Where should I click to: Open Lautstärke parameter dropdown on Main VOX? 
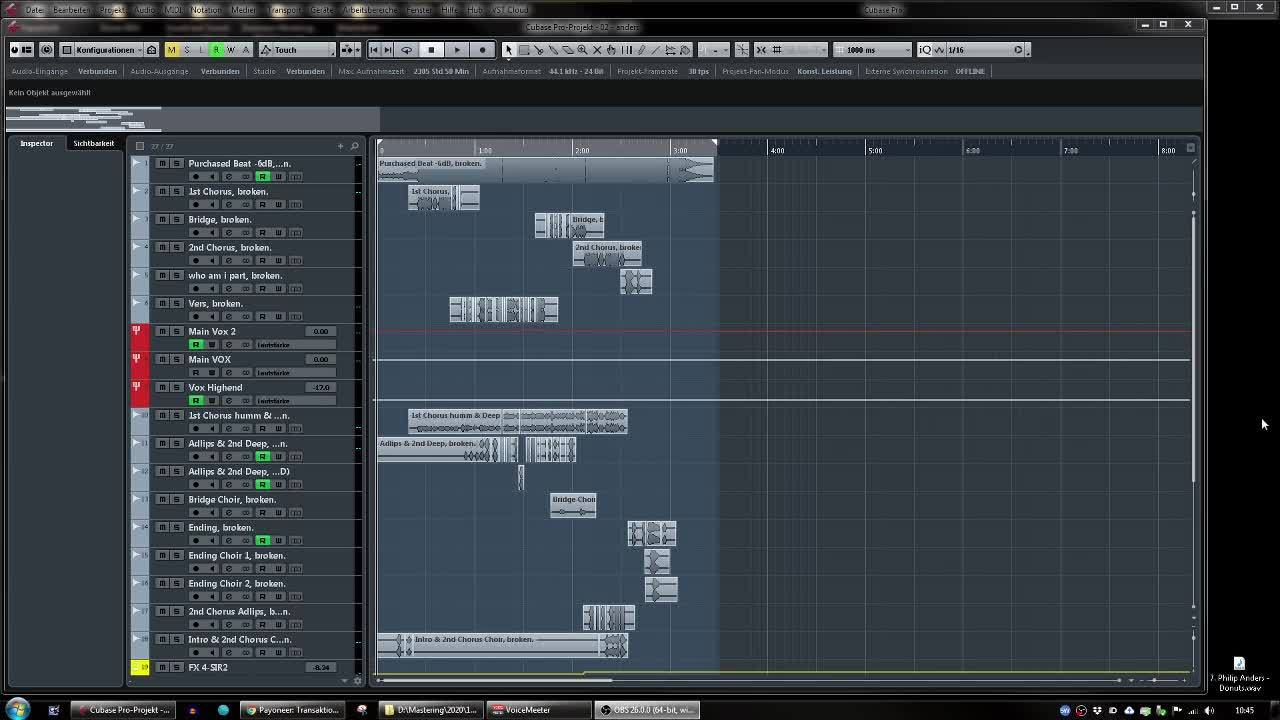point(296,373)
